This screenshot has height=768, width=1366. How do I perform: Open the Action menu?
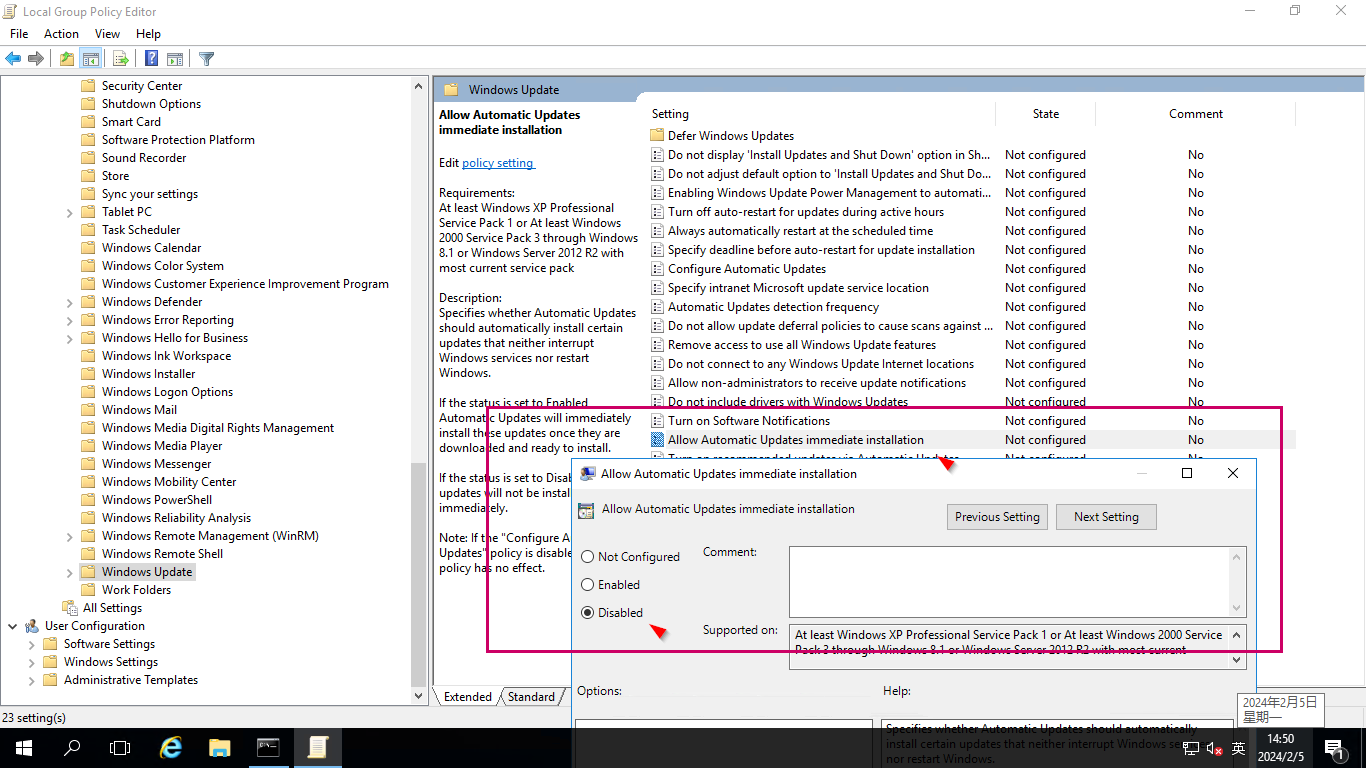(x=61, y=34)
